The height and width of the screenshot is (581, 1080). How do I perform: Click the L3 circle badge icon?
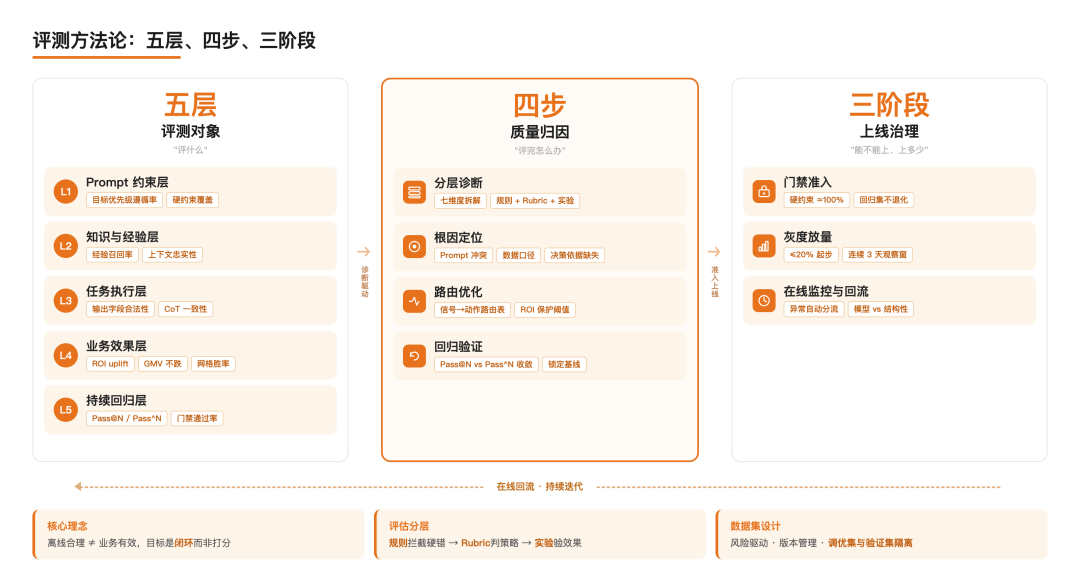[65, 300]
